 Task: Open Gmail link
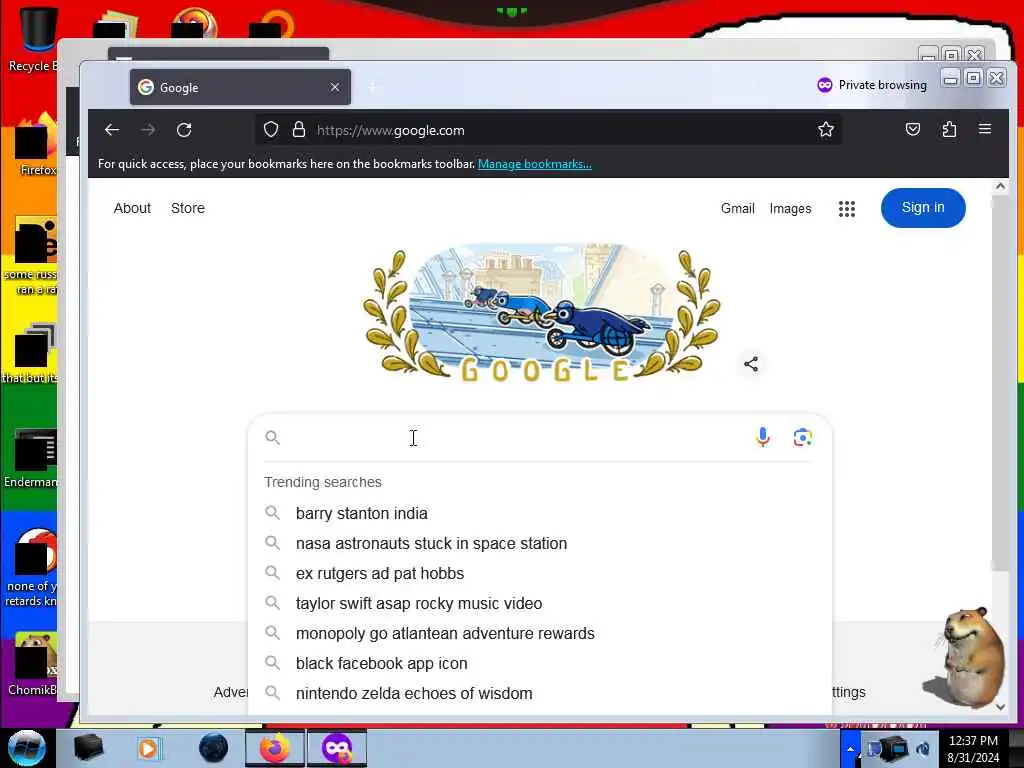(737, 208)
